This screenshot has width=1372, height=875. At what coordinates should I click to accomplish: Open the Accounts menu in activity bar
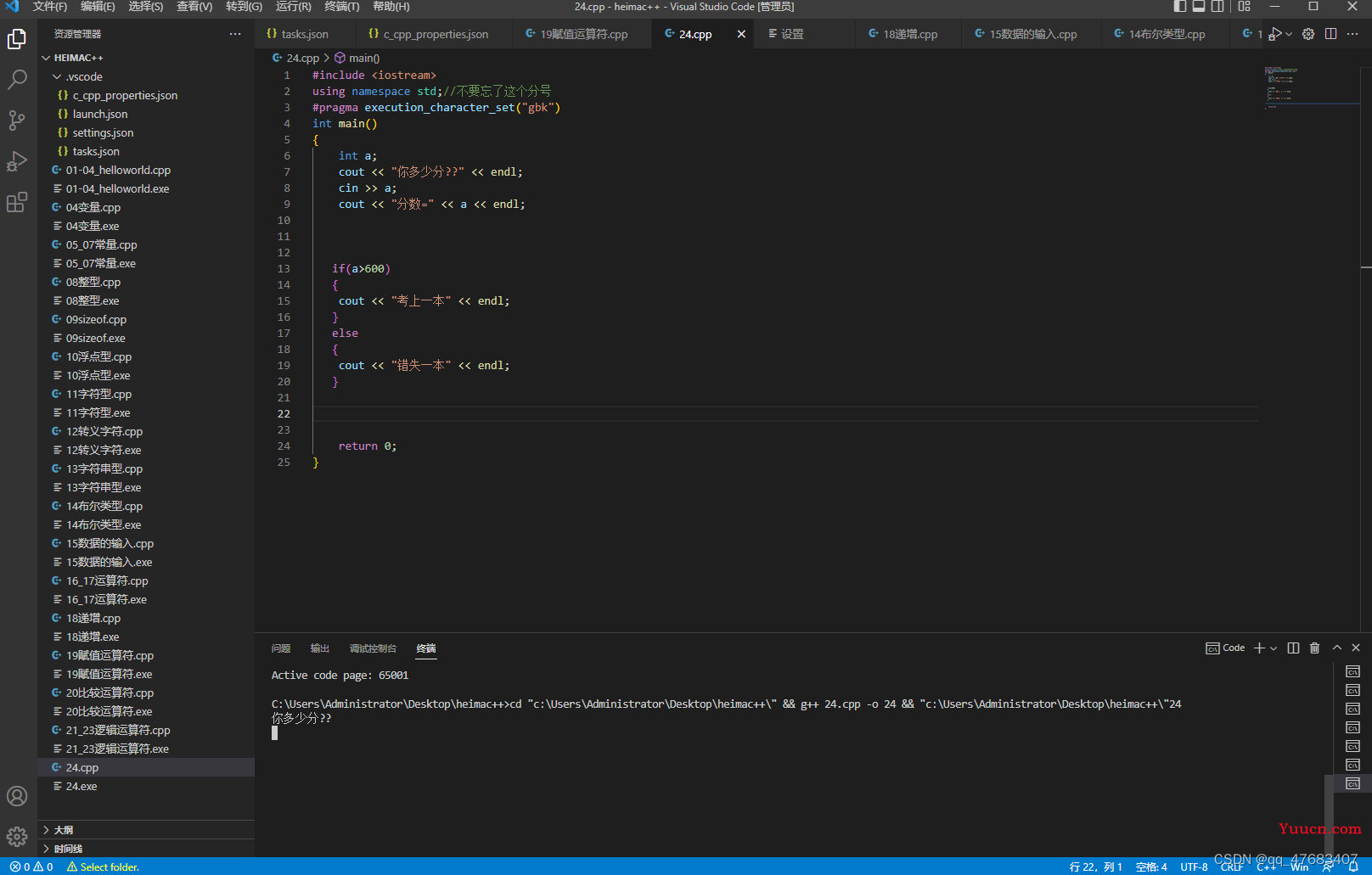(17, 796)
